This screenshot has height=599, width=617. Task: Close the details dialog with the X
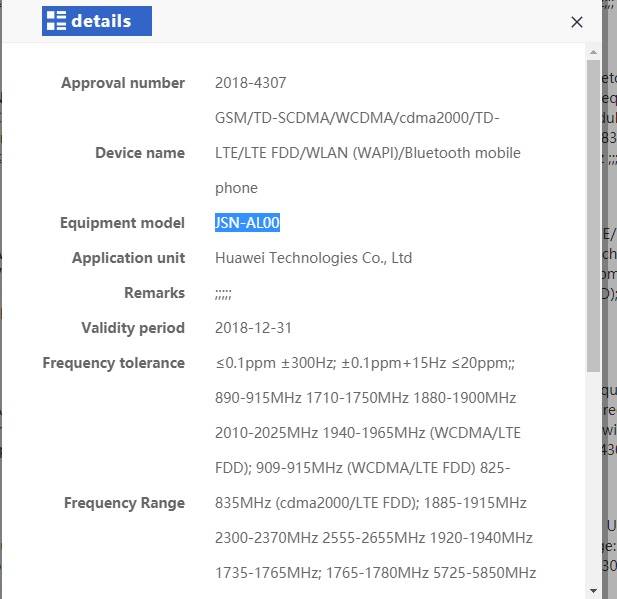(576, 22)
